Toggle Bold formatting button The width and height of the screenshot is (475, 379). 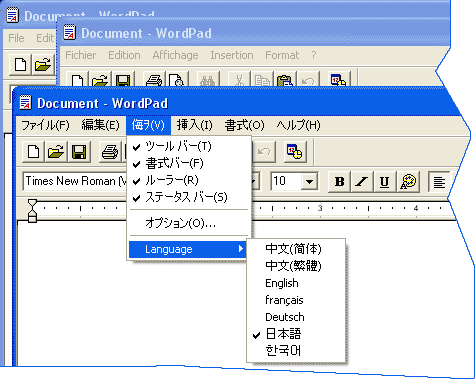click(x=339, y=182)
